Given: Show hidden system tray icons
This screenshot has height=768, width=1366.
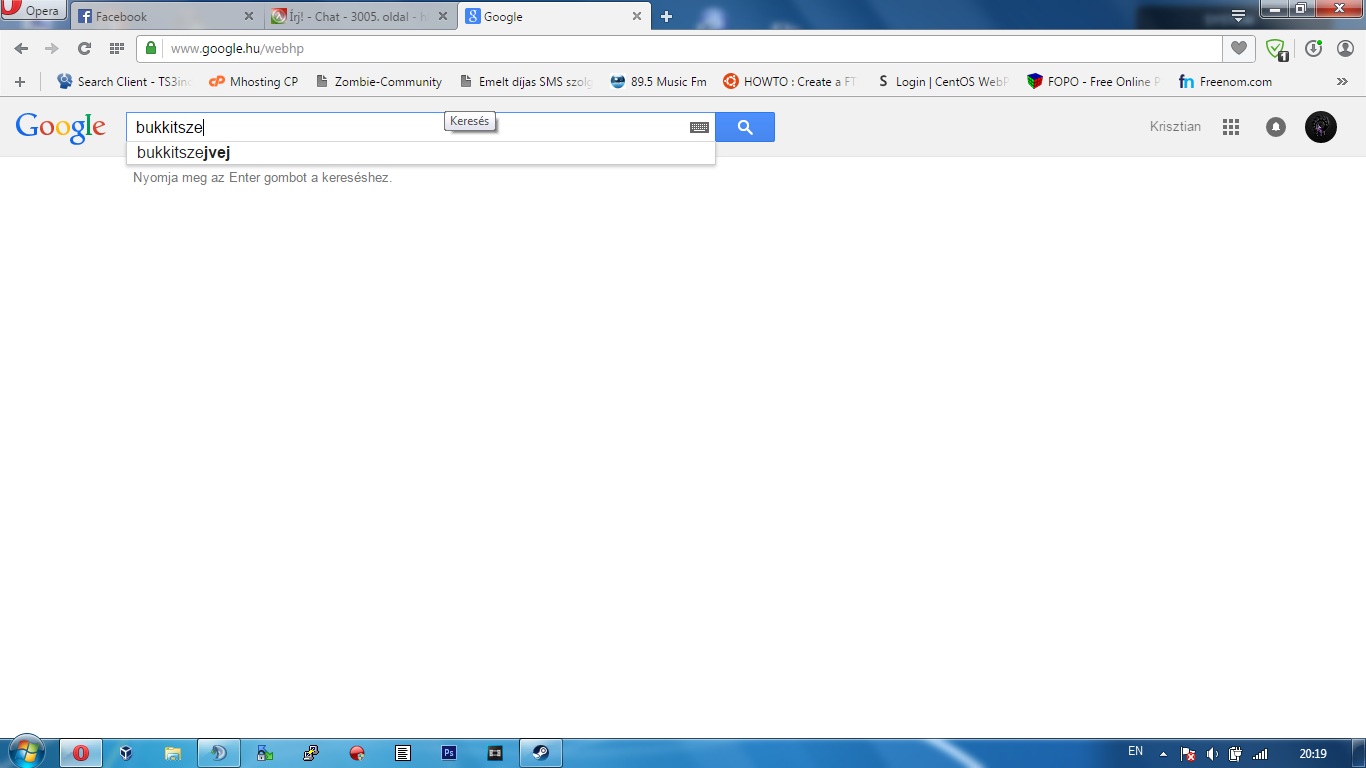Looking at the screenshot, I should (1163, 753).
